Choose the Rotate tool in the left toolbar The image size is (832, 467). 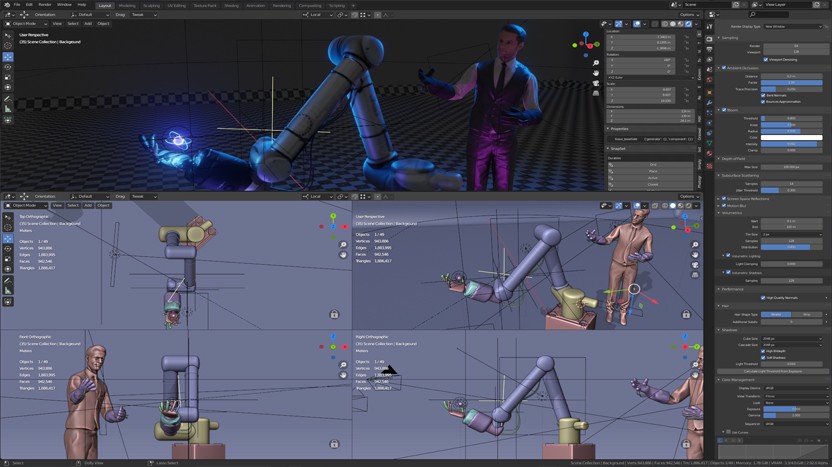pyautogui.click(x=8, y=68)
